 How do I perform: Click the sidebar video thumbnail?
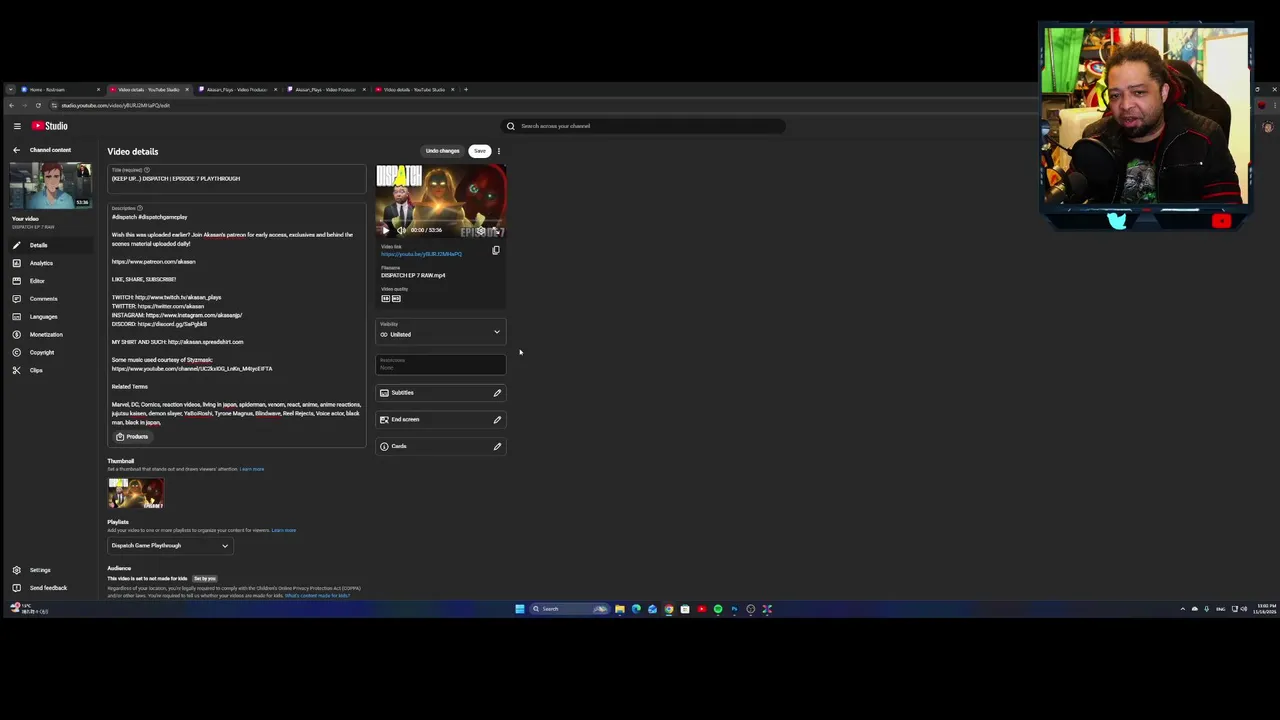[x=50, y=185]
